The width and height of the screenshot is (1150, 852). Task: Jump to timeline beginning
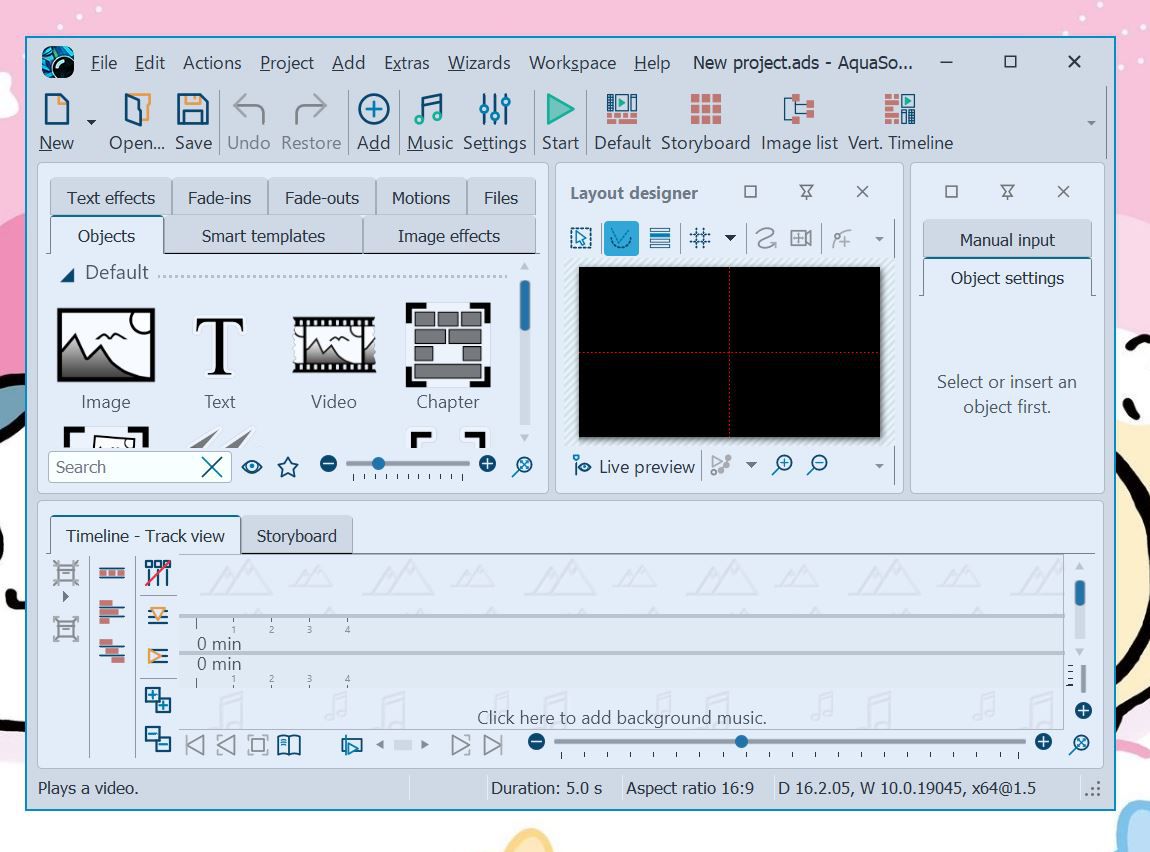point(194,745)
